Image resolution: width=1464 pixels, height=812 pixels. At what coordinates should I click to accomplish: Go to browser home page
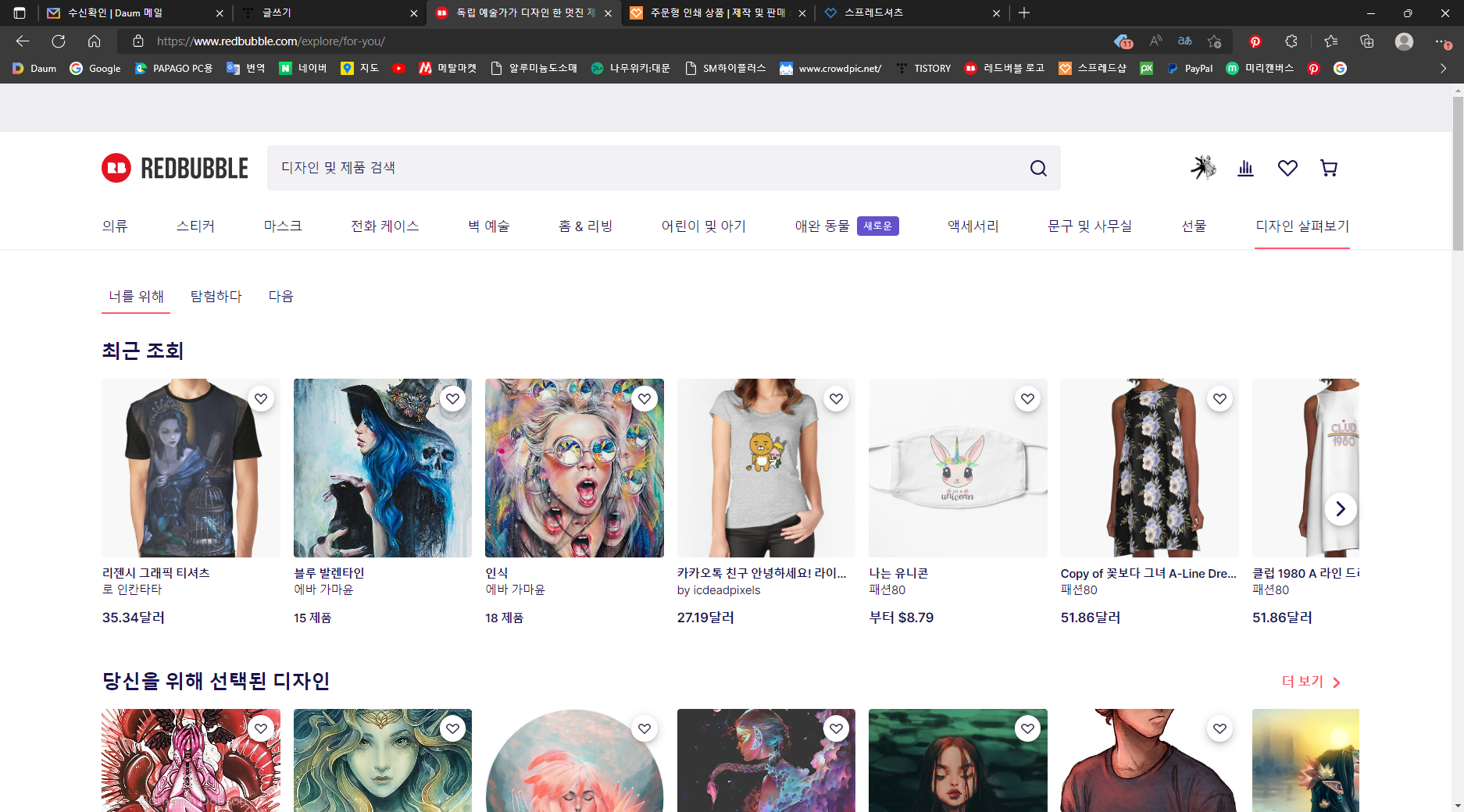point(94,41)
